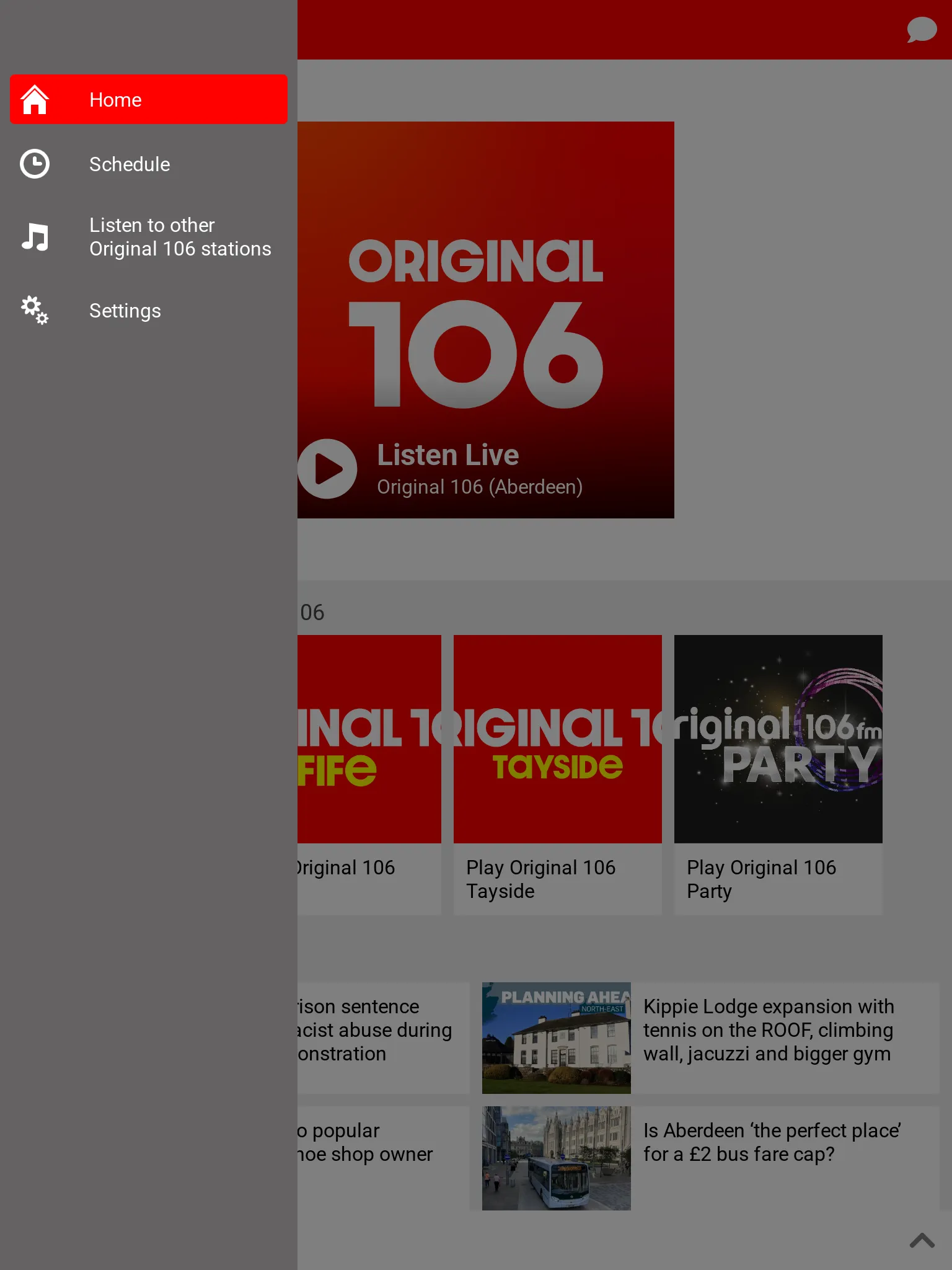Image resolution: width=952 pixels, height=1270 pixels.
Task: Click Play Original 106 Party label
Action: tap(761, 879)
